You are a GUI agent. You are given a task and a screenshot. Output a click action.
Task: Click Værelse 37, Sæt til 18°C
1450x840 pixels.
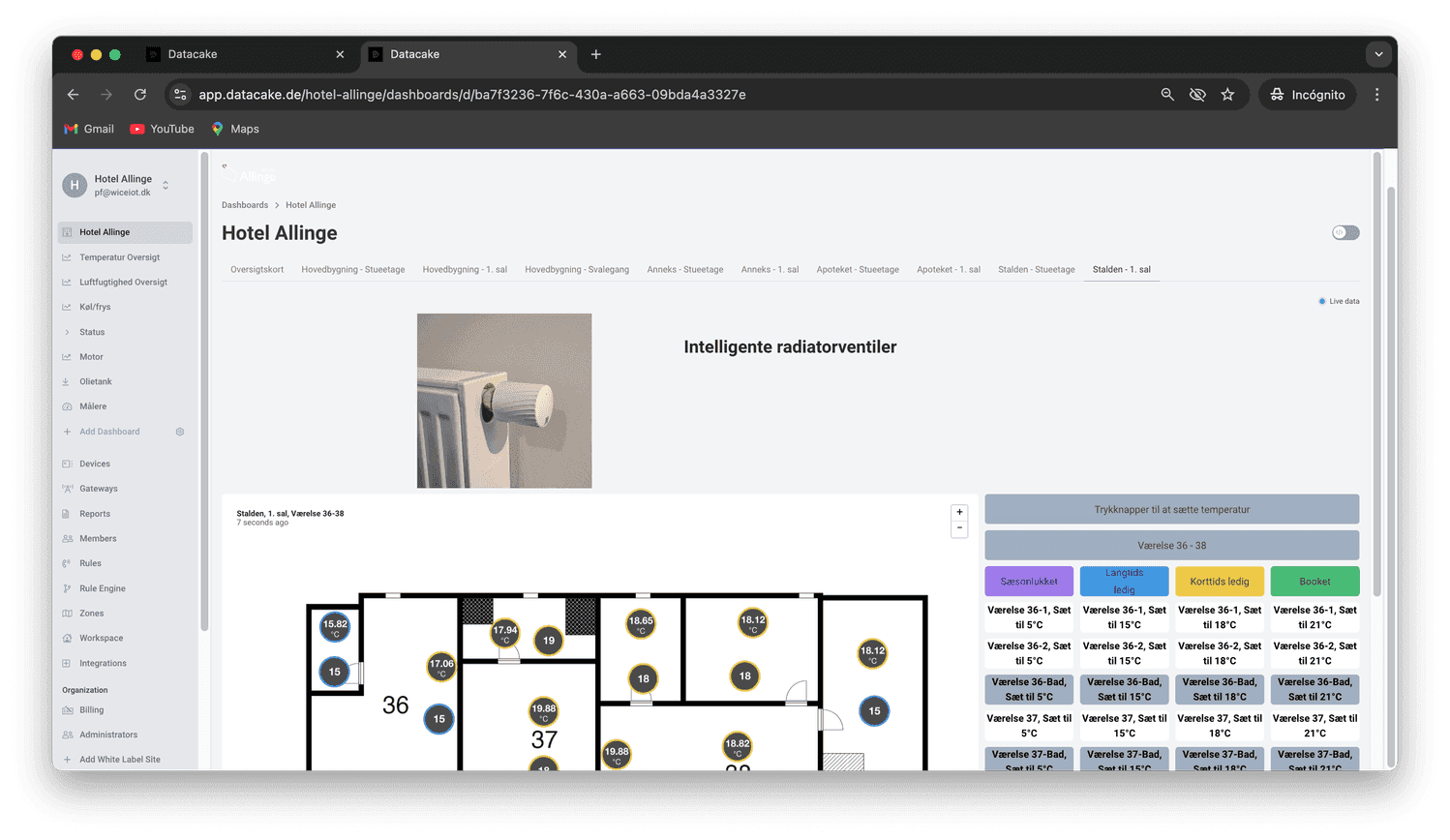tap(1220, 726)
